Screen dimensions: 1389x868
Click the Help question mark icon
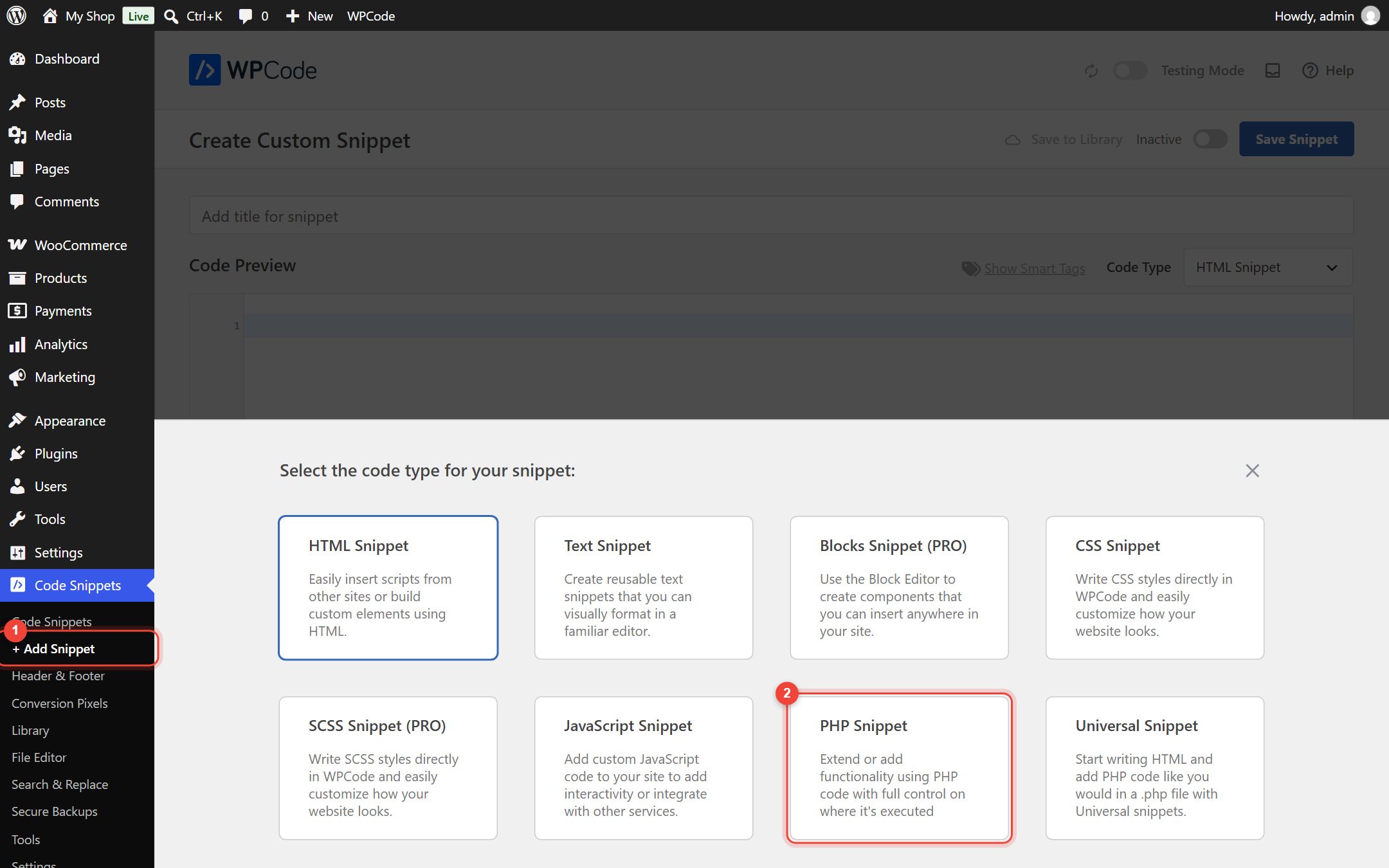coord(1310,71)
